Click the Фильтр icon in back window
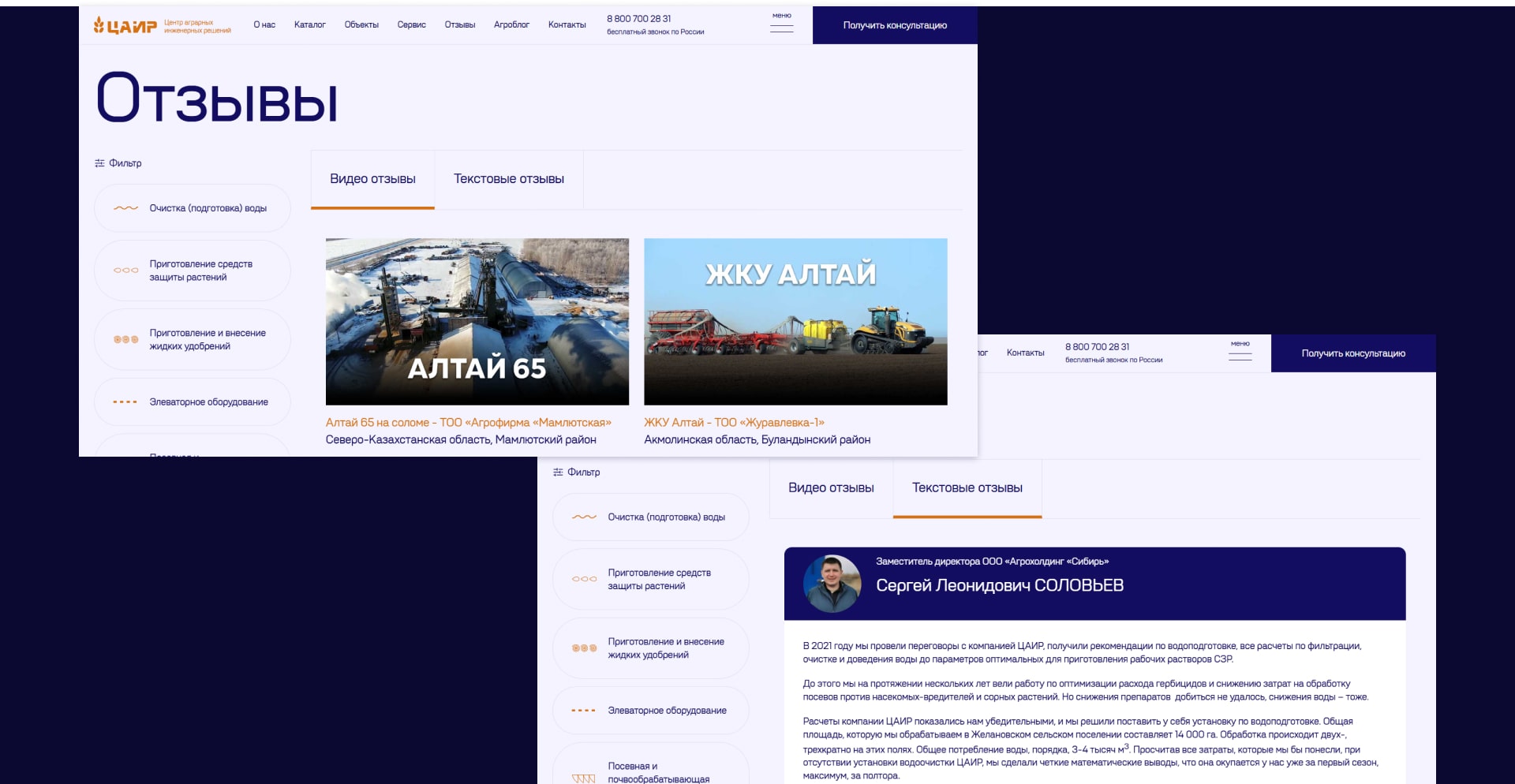1515x784 pixels. click(558, 472)
